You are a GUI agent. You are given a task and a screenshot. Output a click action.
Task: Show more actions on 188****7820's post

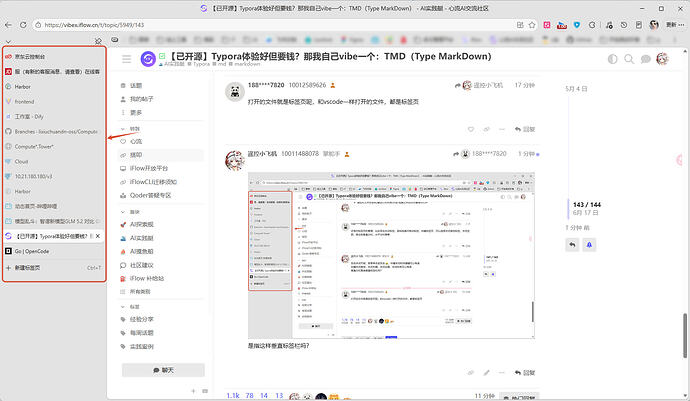502,129
